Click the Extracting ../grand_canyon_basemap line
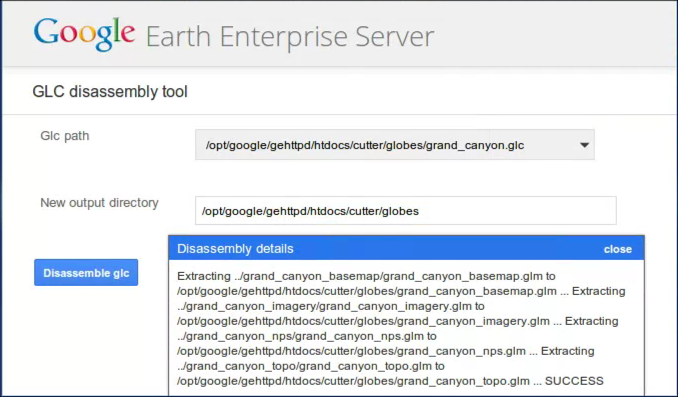Screen dimensions: 678x397 (366, 276)
